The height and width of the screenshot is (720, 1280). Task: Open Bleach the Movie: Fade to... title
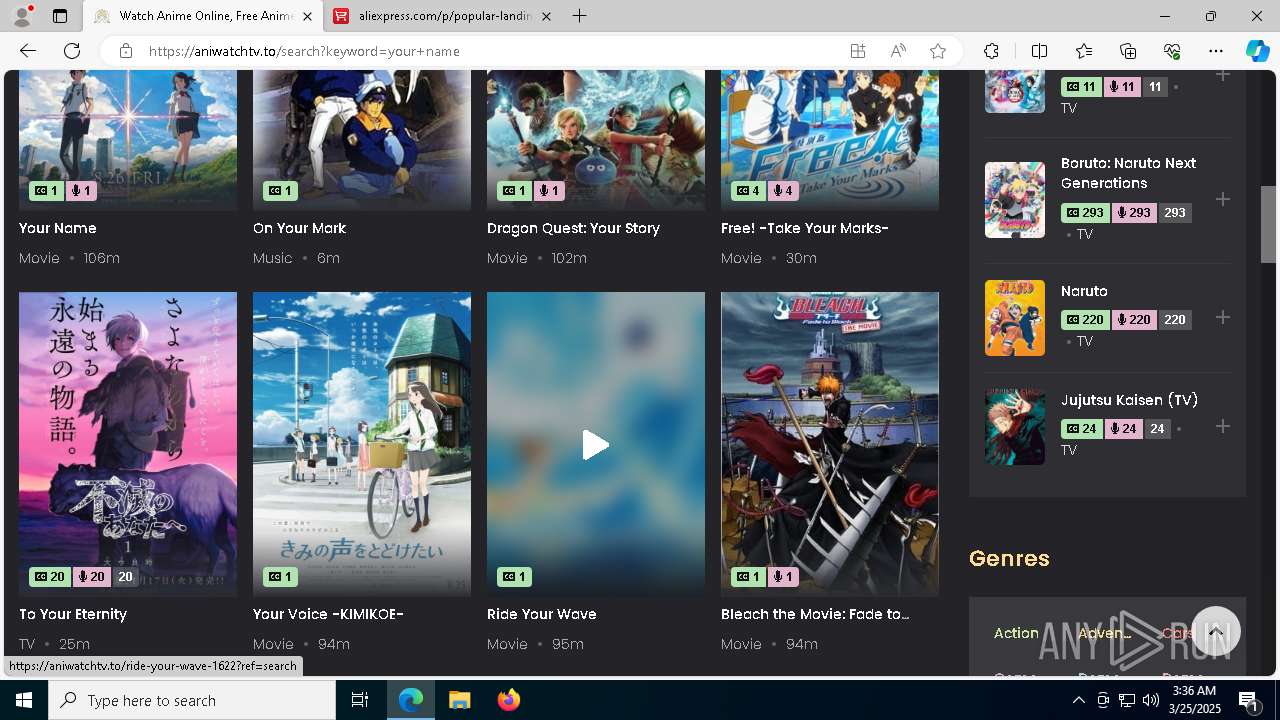click(815, 614)
